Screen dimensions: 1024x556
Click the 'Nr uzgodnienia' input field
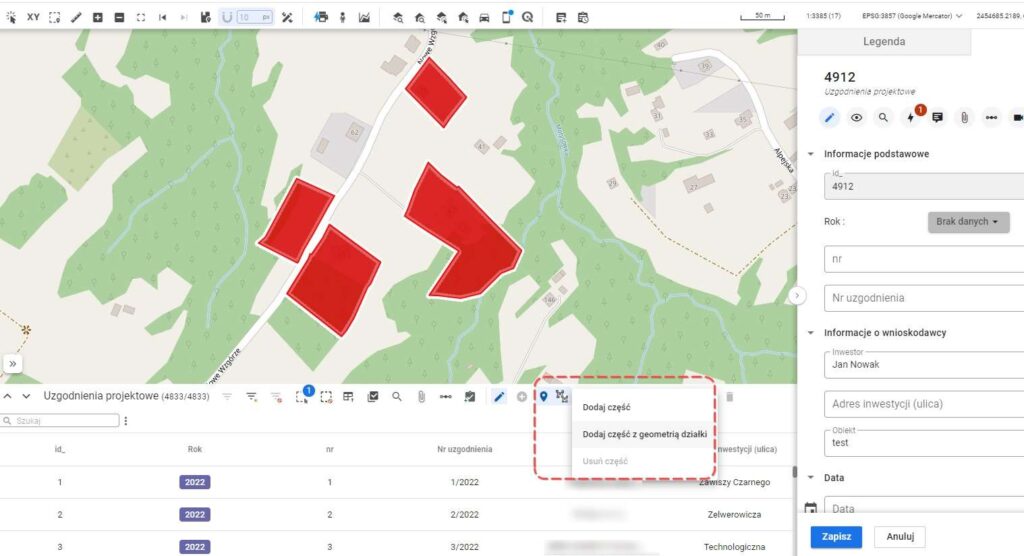[x=920, y=298]
